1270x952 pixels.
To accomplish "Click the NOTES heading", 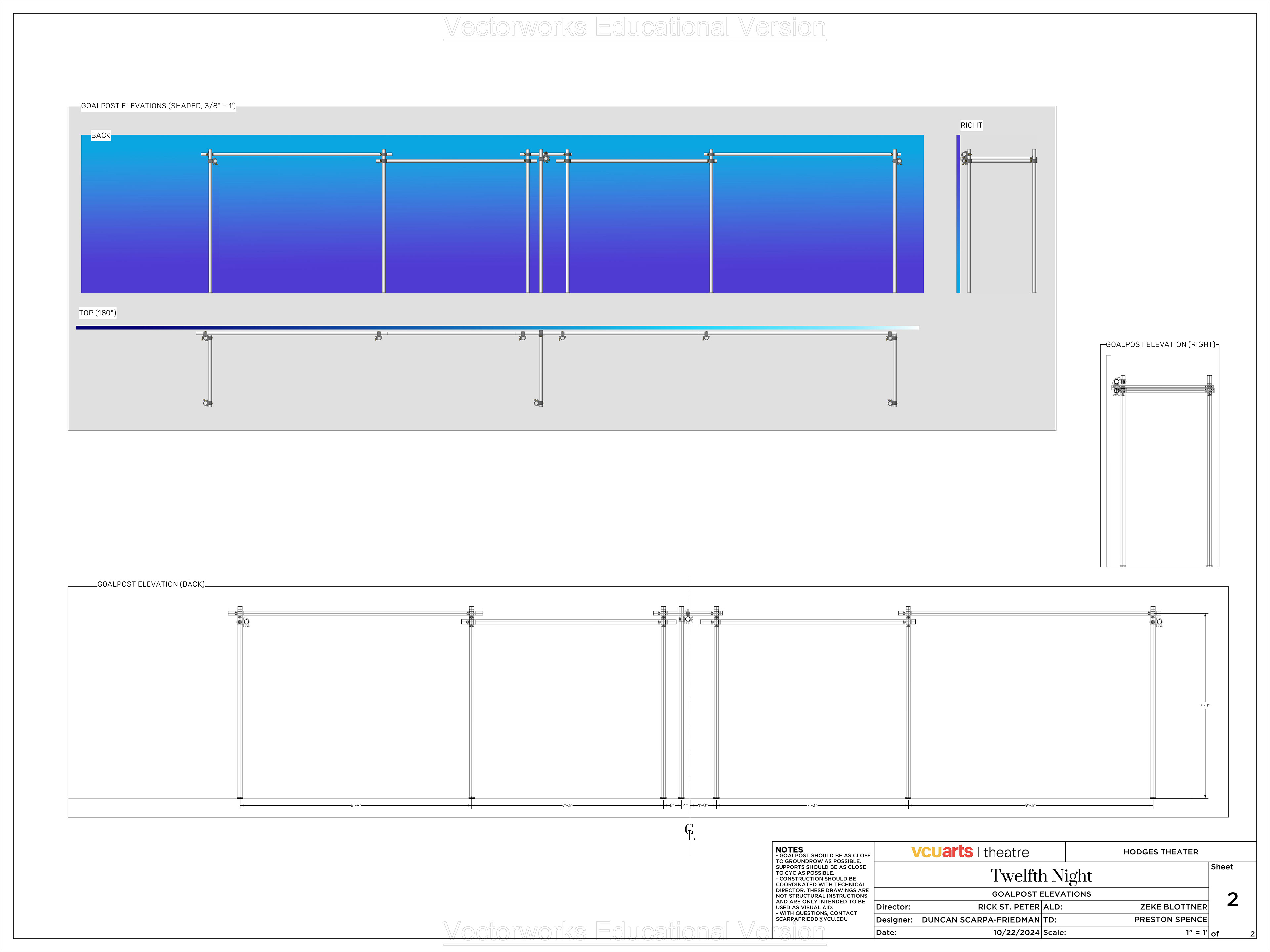I will (x=789, y=849).
